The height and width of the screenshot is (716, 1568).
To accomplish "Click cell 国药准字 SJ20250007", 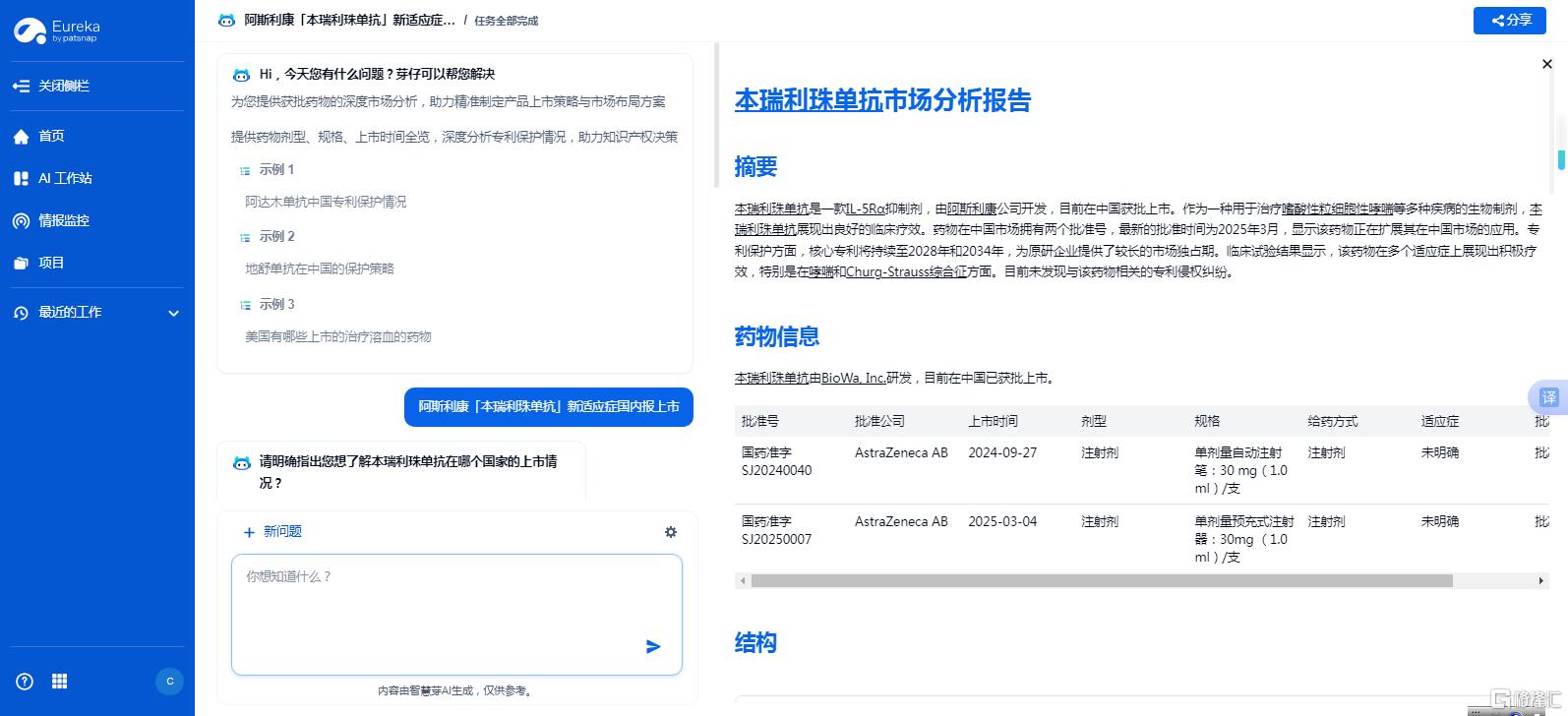I will click(777, 530).
